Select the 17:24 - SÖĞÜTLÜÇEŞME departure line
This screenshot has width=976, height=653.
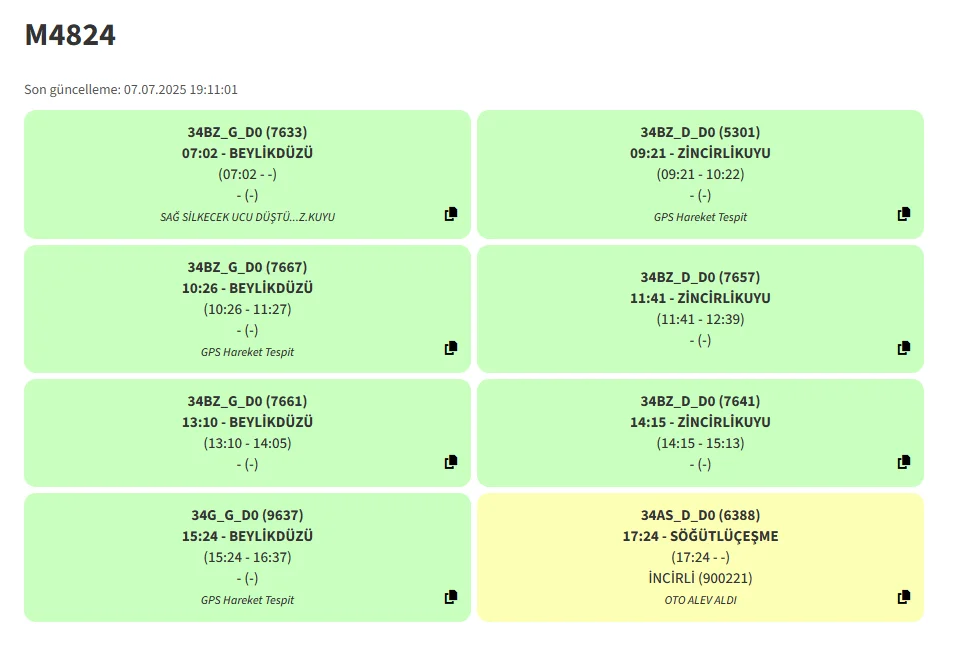(700, 536)
